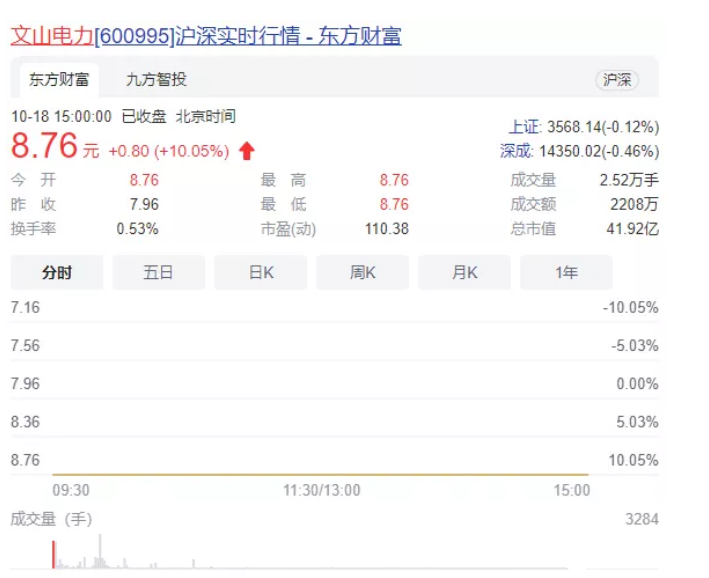Click the 11:30/13:00 time axis label
The height and width of the screenshot is (578, 709).
click(x=321, y=490)
